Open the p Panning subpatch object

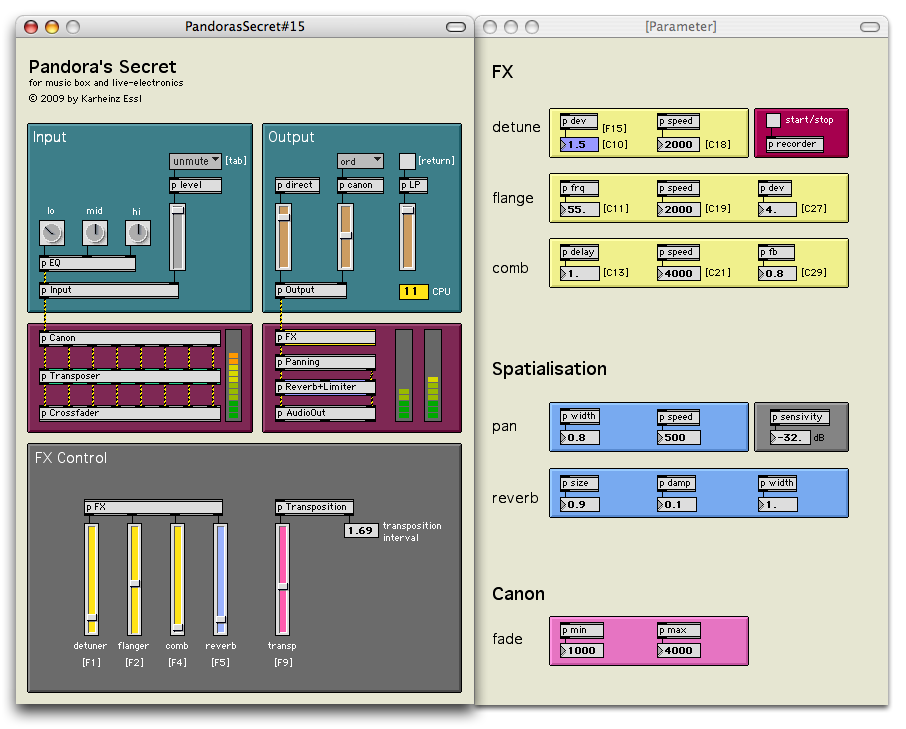(325, 362)
